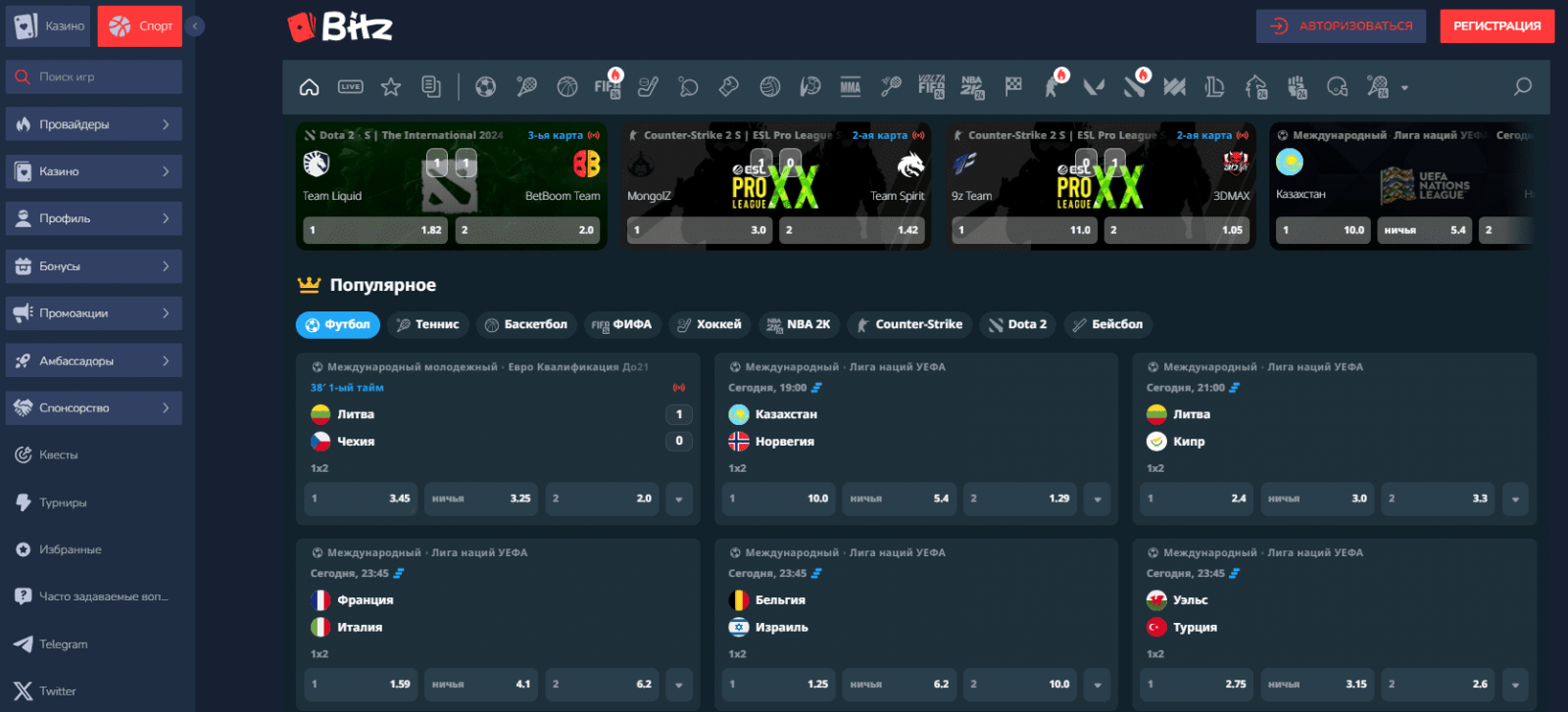Click the РЕГИСТРАЦИЯ button

click(1496, 26)
